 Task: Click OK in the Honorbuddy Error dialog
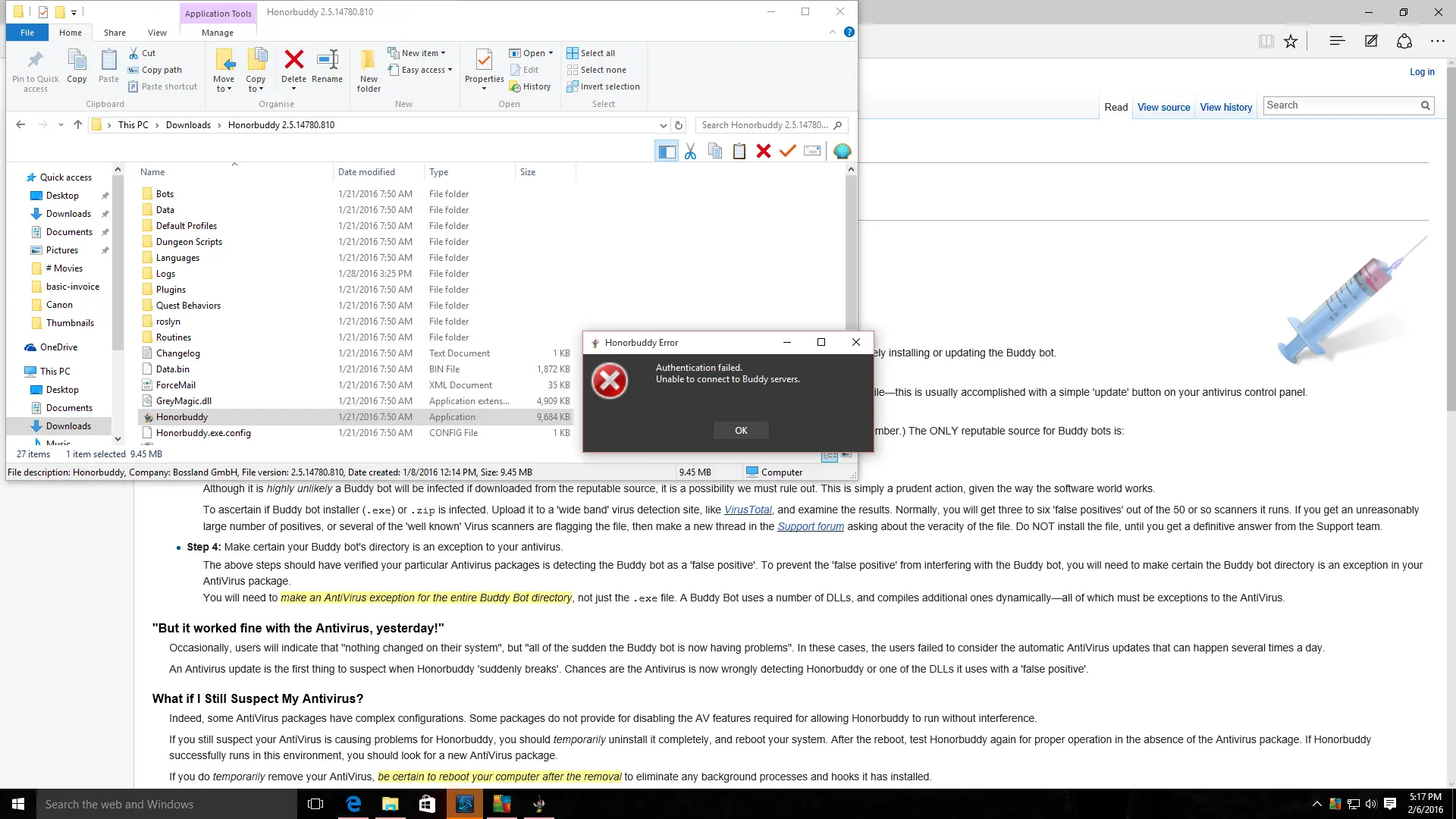pyautogui.click(x=741, y=431)
